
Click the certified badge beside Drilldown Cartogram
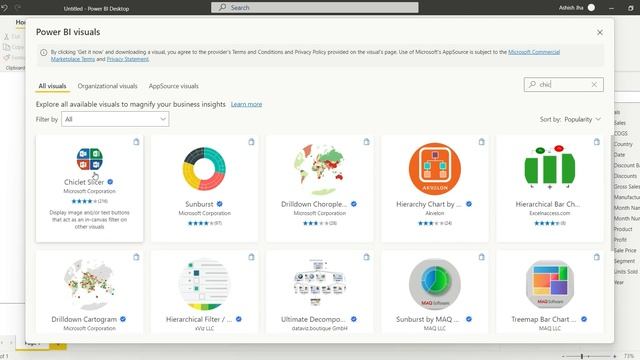tap(123, 319)
